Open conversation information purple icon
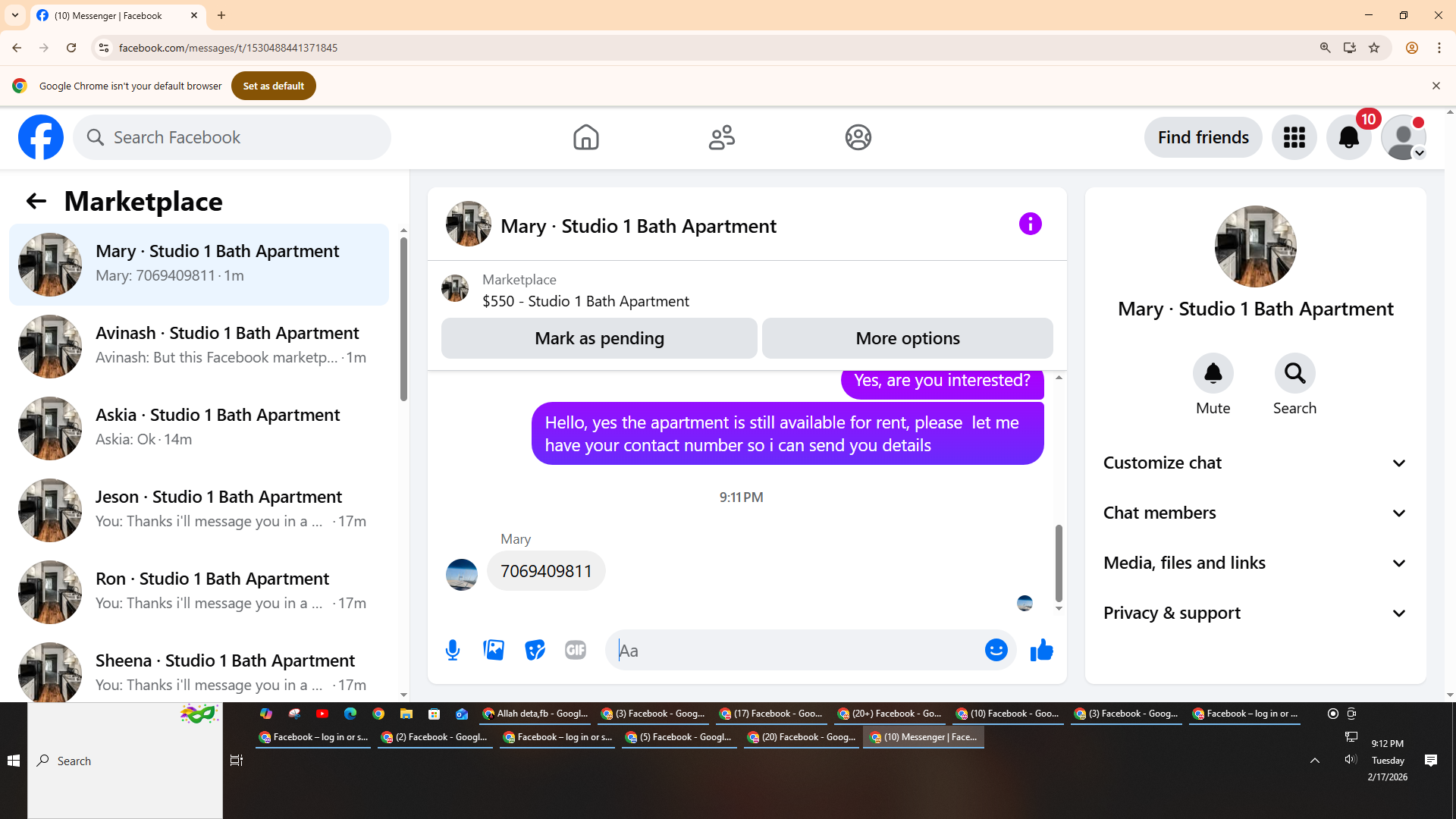This screenshot has width=1456, height=819. (x=1030, y=224)
